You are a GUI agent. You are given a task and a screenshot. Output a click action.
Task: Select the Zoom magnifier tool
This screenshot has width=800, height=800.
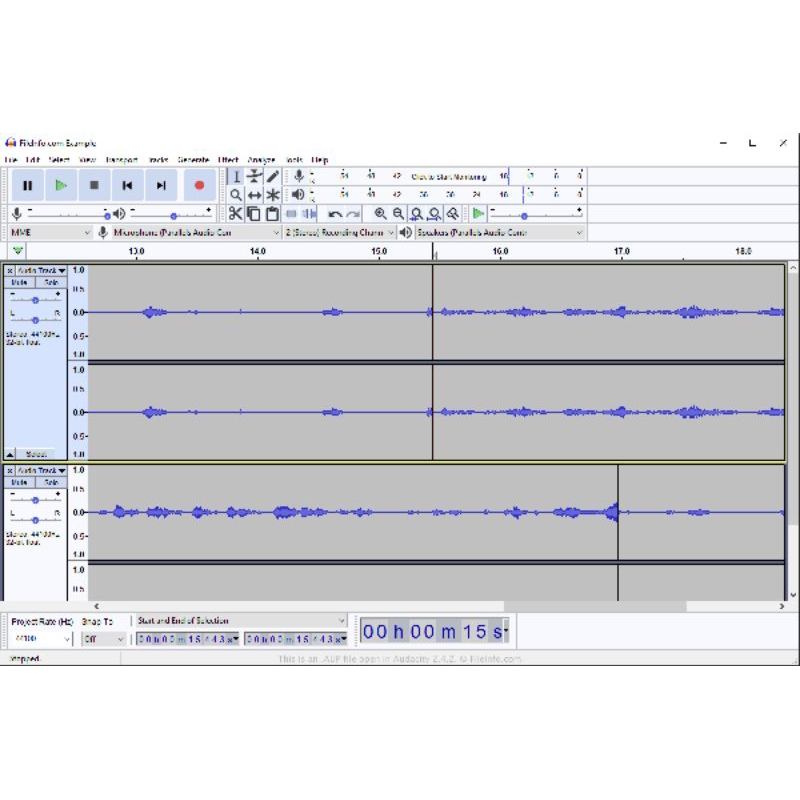click(x=236, y=195)
